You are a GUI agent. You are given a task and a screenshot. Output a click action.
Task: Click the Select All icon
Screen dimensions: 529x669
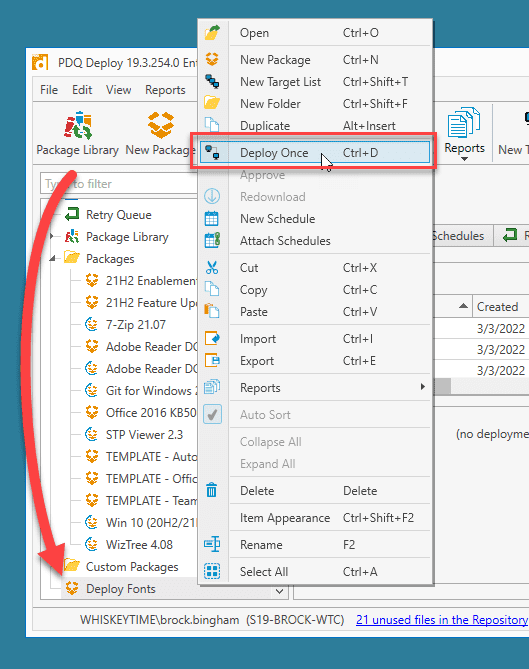[212, 571]
